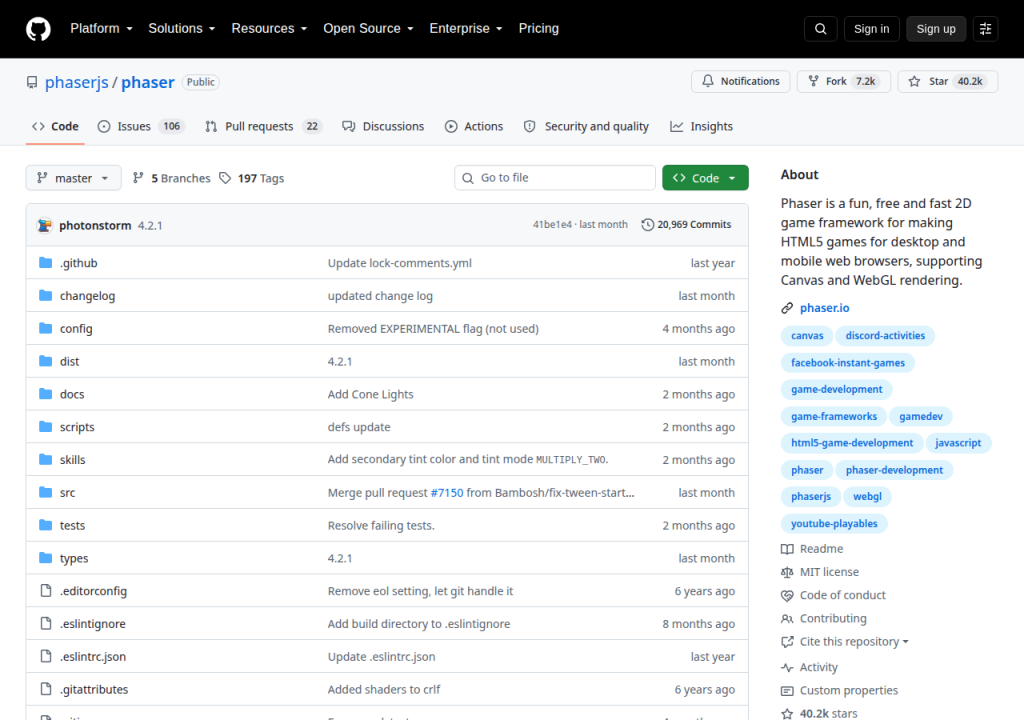This screenshot has height=720, width=1024.
Task: Open the phaserjs organization link
Action: point(76,82)
